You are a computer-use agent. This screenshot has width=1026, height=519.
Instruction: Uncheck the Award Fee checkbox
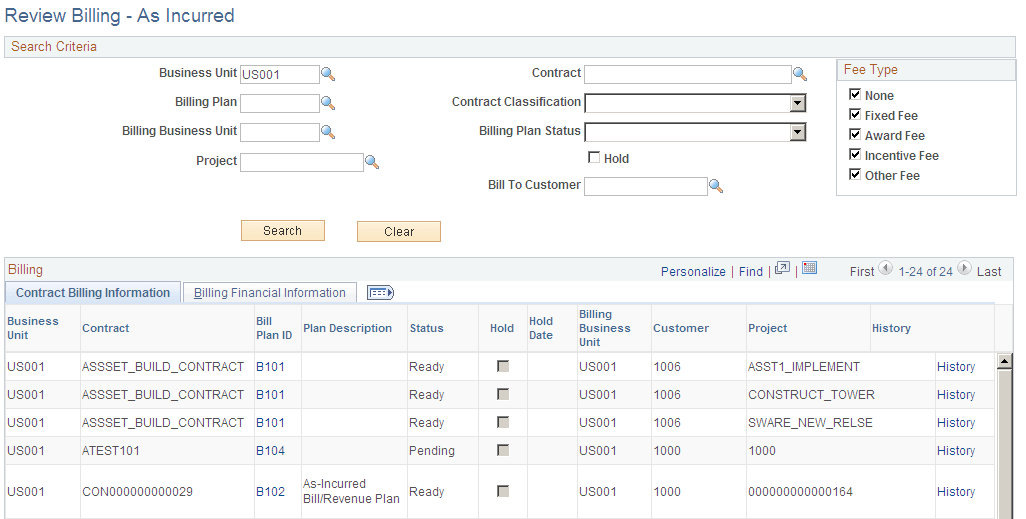coord(855,134)
